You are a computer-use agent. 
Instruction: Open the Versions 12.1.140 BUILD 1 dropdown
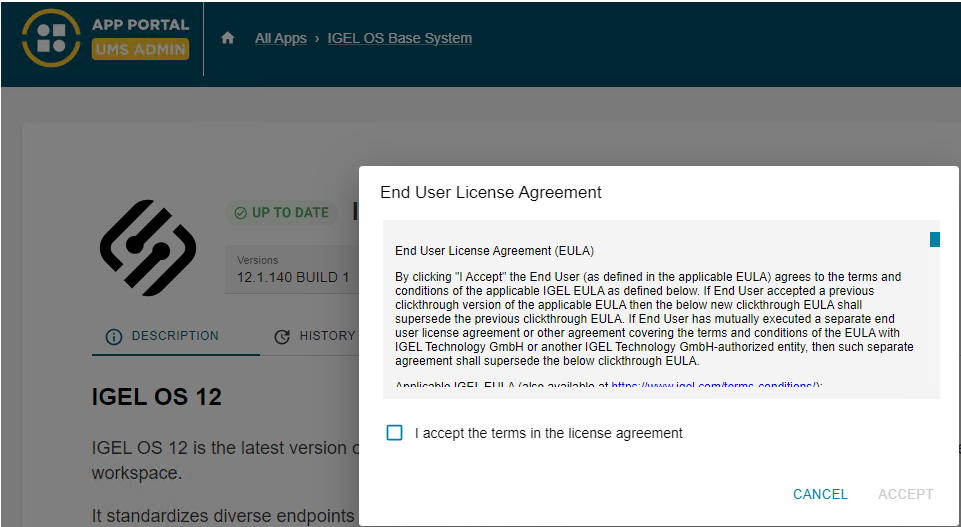click(x=293, y=269)
